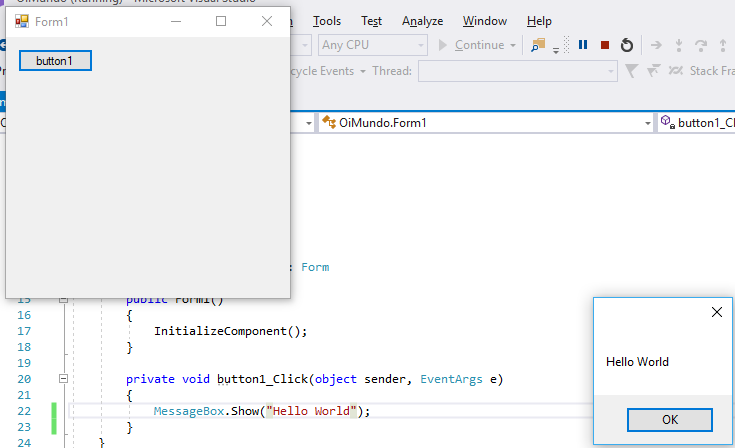Screen dimensions: 735x448
Task: Click the Show Next Statement arrow icon
Action: (x=656, y=45)
